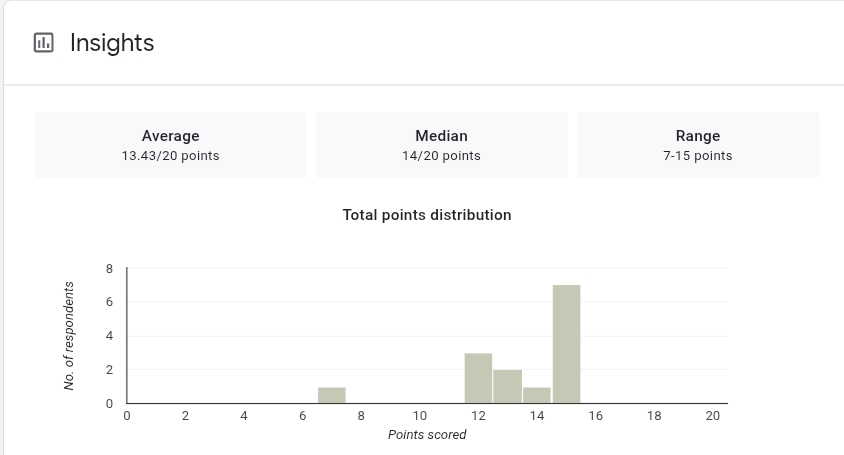Click the histogram bar at 14 points
The image size is (844, 455).
coord(537,395)
